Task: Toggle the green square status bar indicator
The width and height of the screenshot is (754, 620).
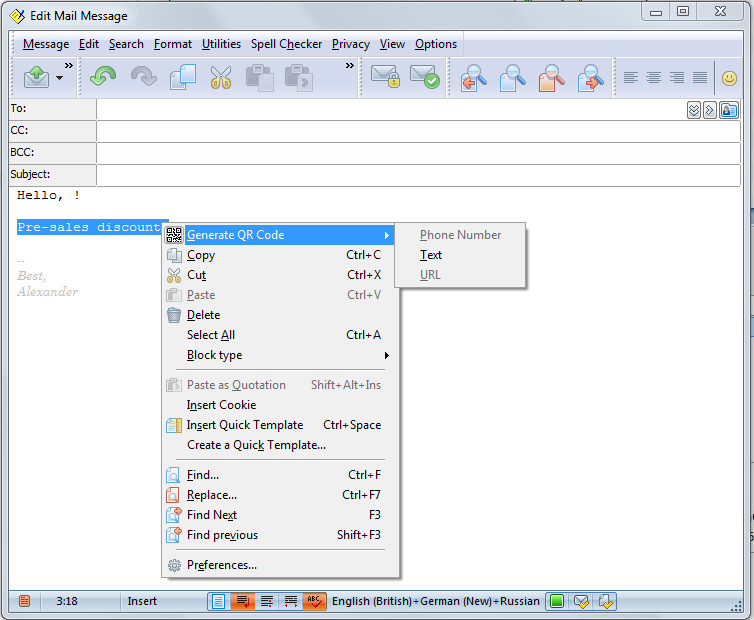Action: 556,601
